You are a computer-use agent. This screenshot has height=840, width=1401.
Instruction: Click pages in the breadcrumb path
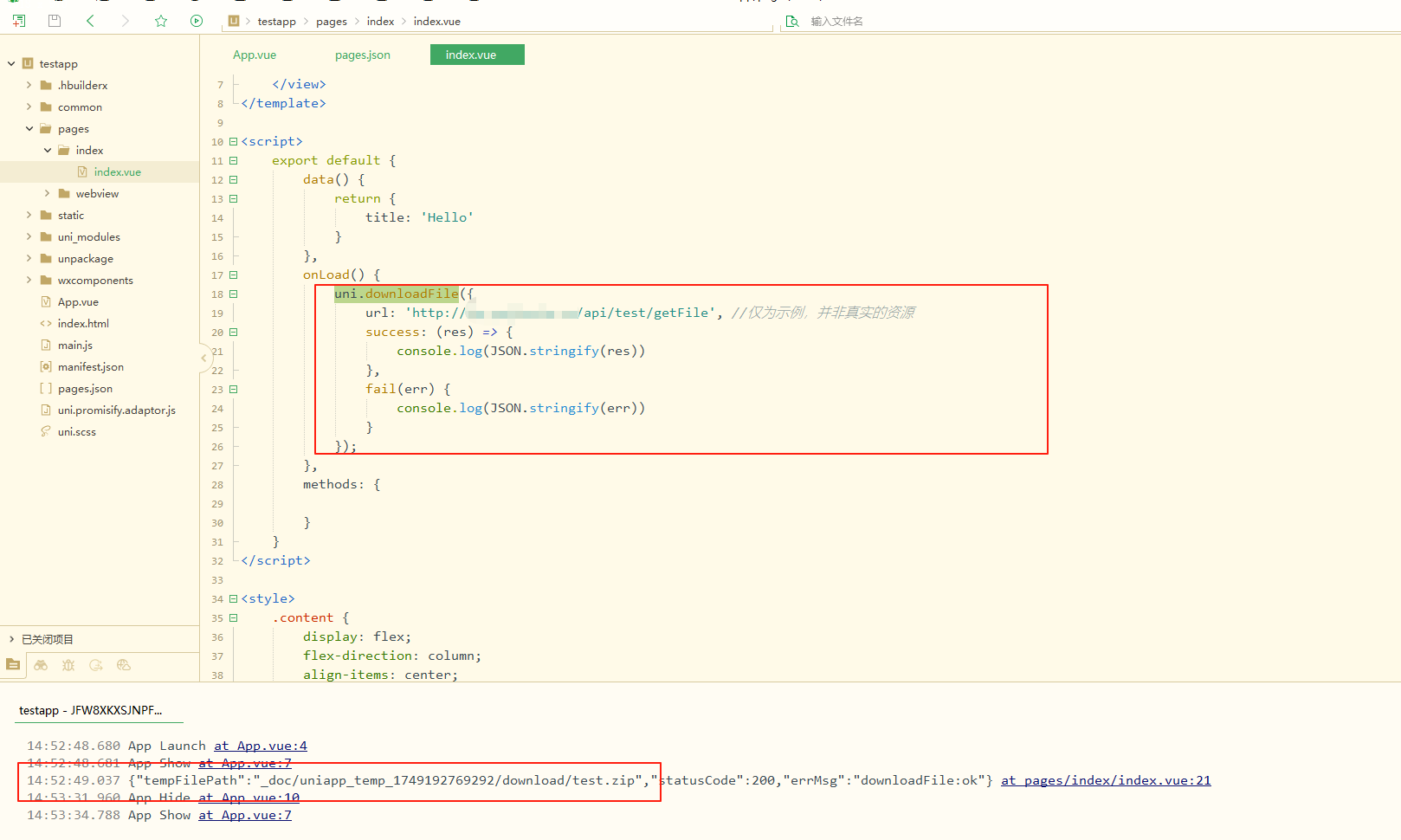point(332,21)
